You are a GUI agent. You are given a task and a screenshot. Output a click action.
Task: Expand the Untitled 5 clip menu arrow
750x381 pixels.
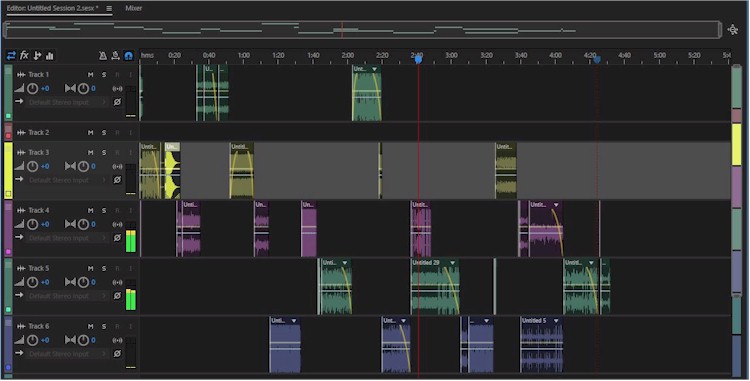pos(556,321)
